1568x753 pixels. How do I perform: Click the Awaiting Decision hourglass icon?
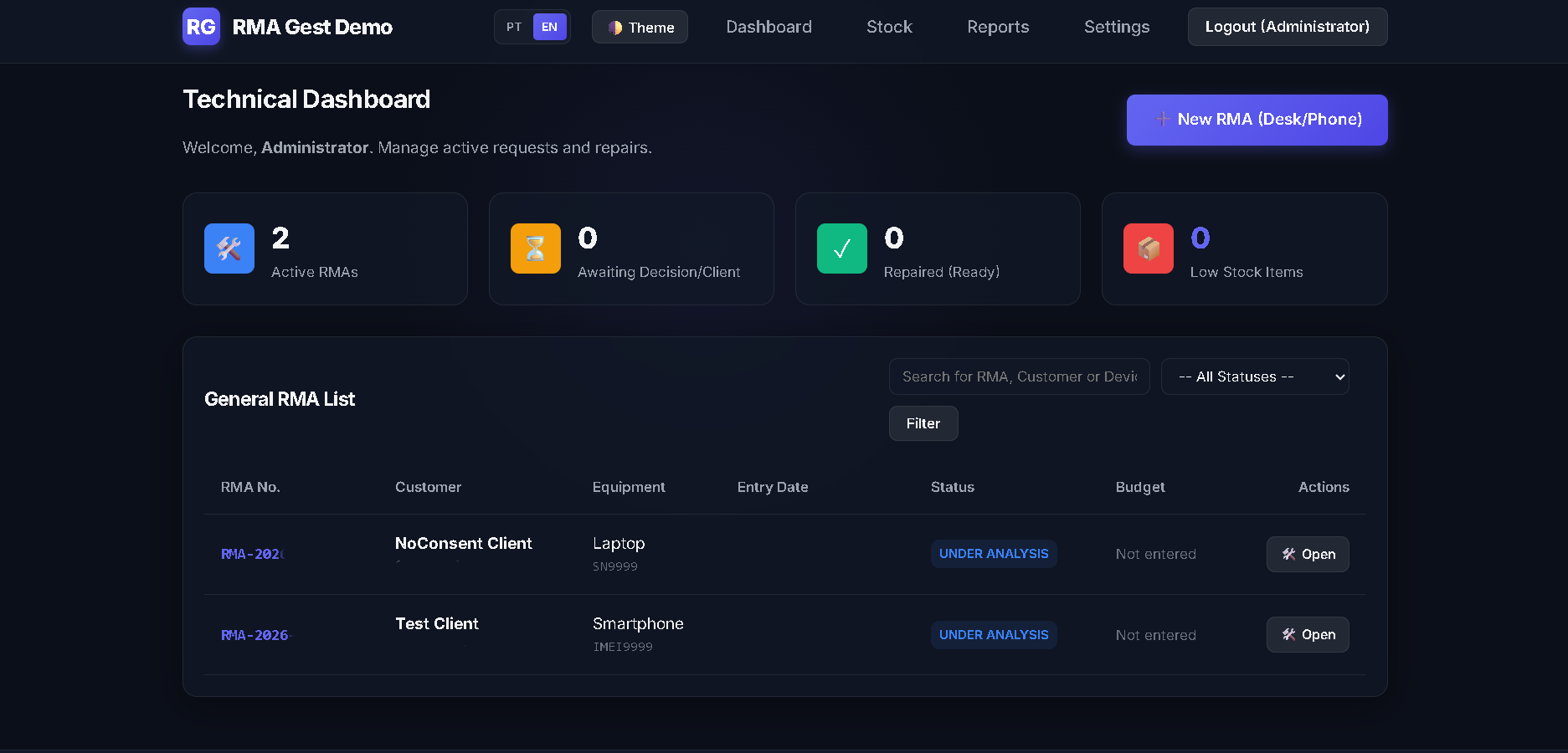click(x=536, y=248)
